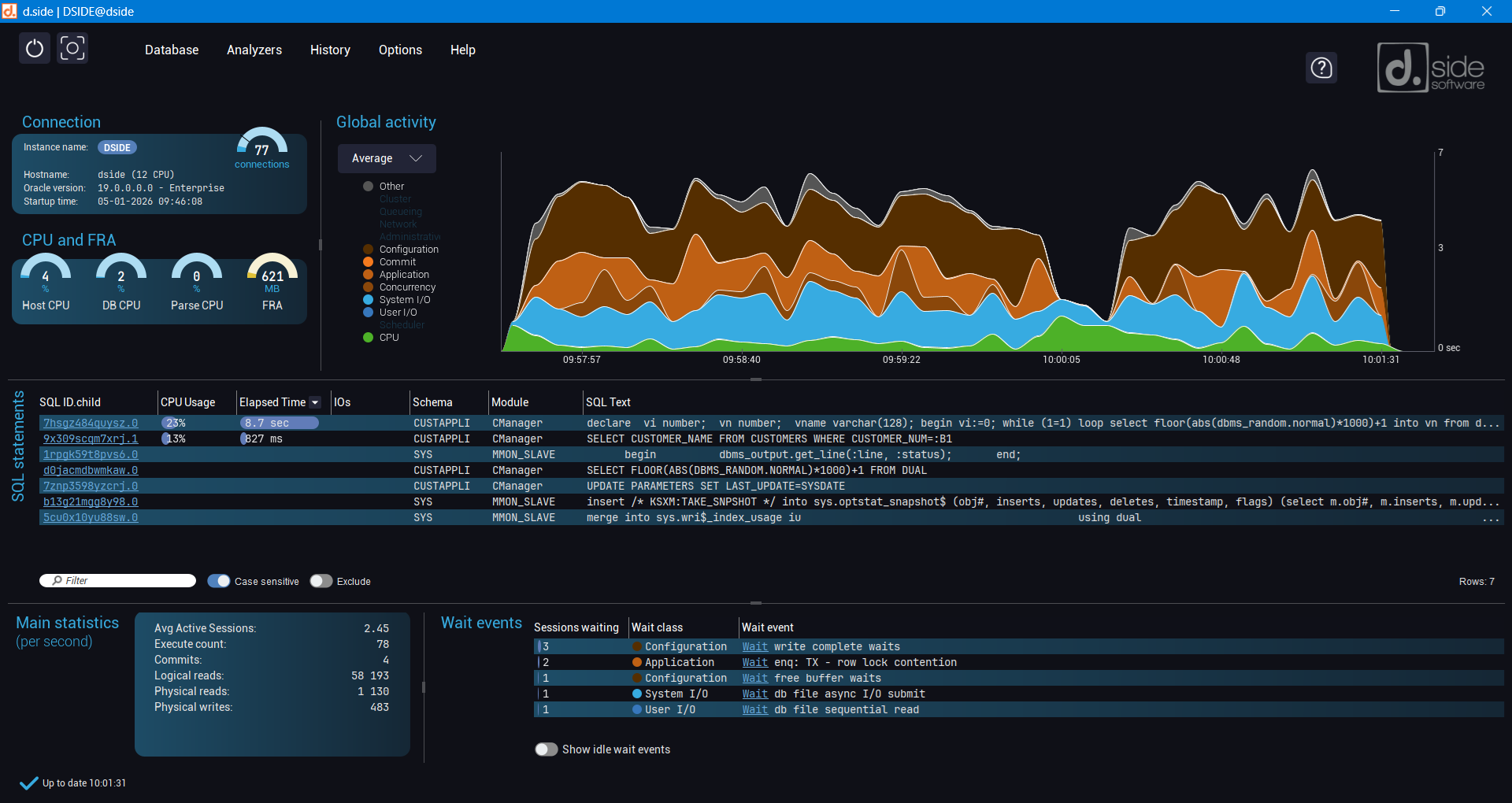Enable the Exclude filter switch
The image size is (1512, 803).
(321, 581)
